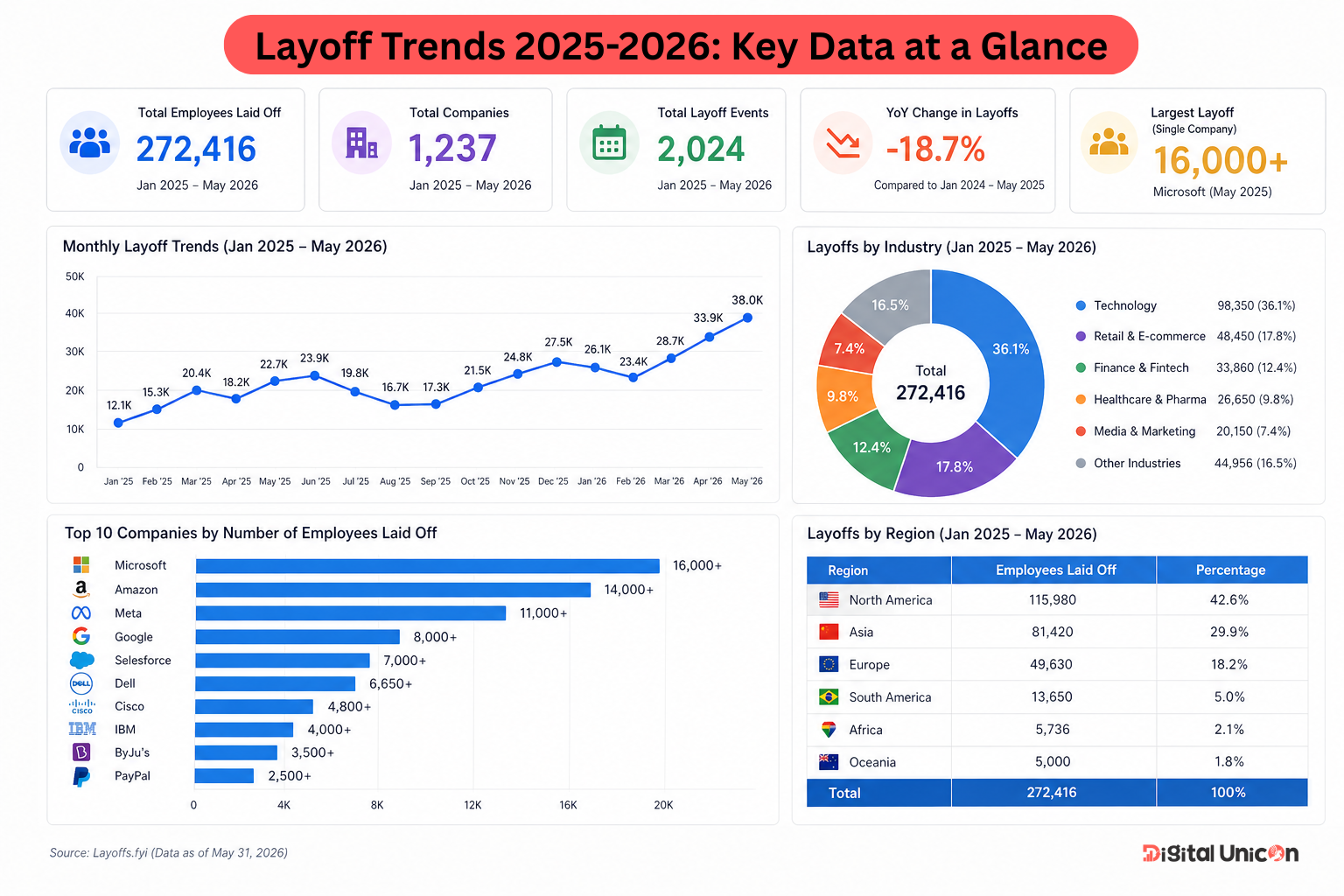
Task: Click the 1,237 total companies value
Action: [453, 150]
